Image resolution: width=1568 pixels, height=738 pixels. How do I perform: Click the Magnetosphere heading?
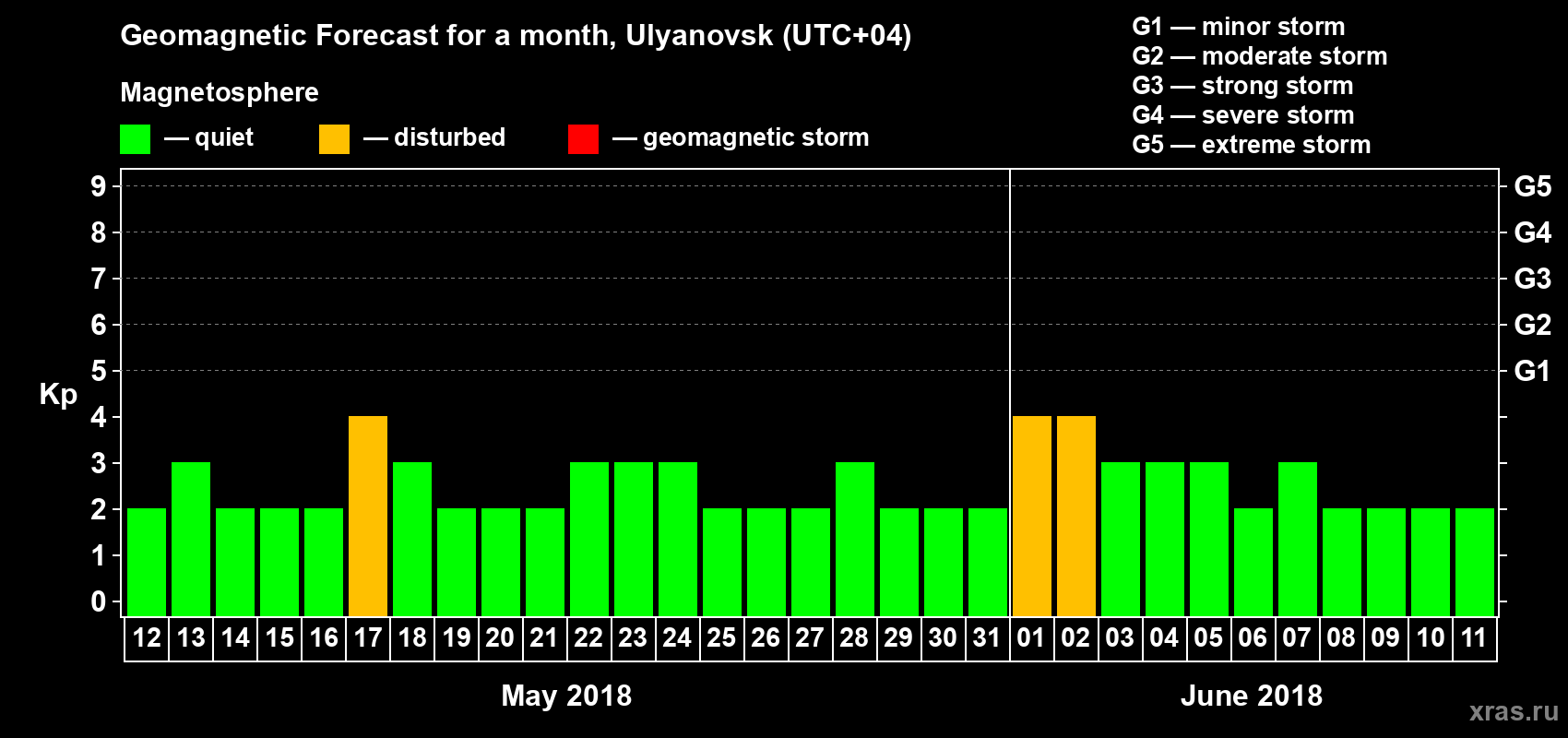(x=220, y=93)
